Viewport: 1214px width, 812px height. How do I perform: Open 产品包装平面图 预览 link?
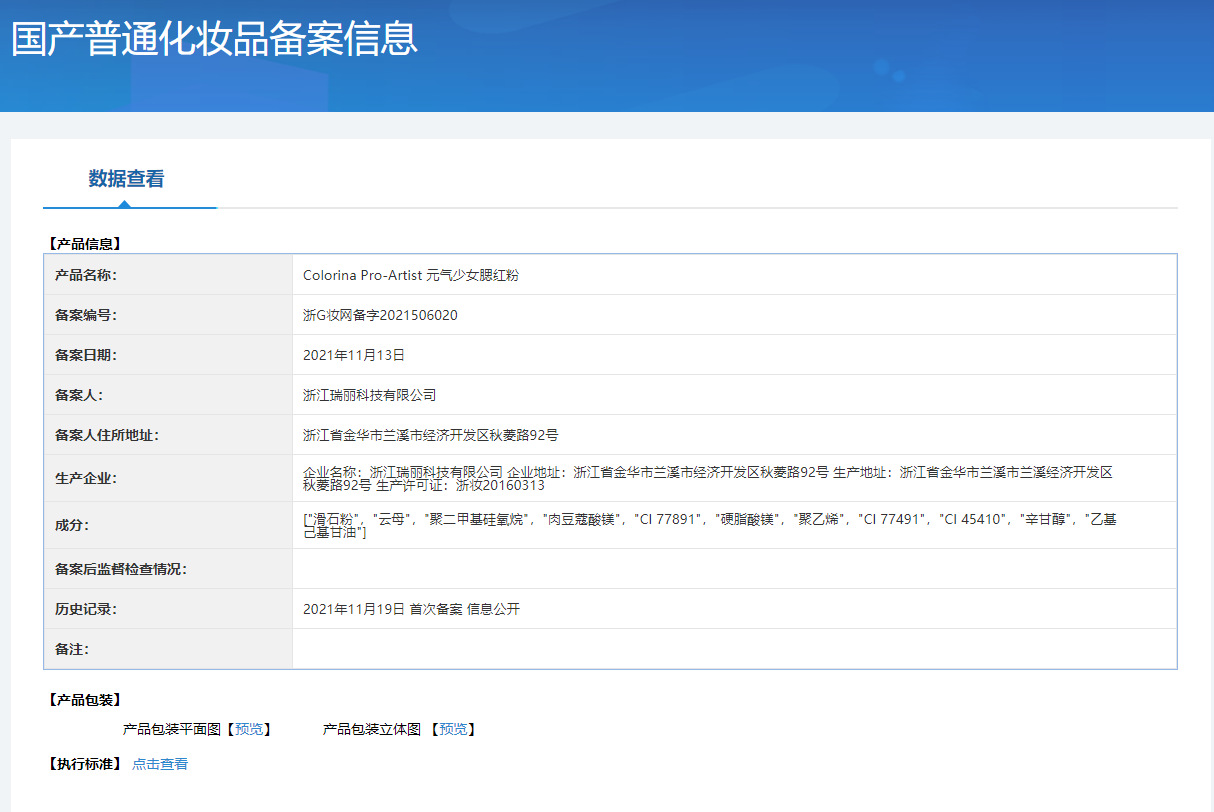click(249, 729)
